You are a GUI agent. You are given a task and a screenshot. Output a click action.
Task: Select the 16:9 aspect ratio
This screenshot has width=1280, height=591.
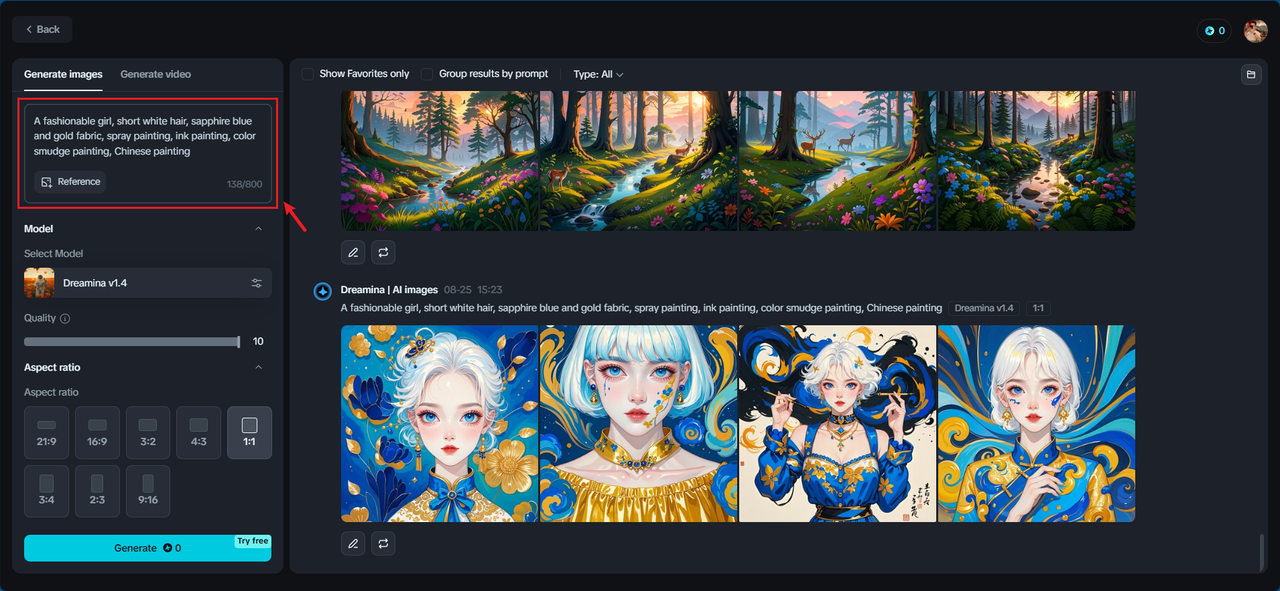[97, 432]
